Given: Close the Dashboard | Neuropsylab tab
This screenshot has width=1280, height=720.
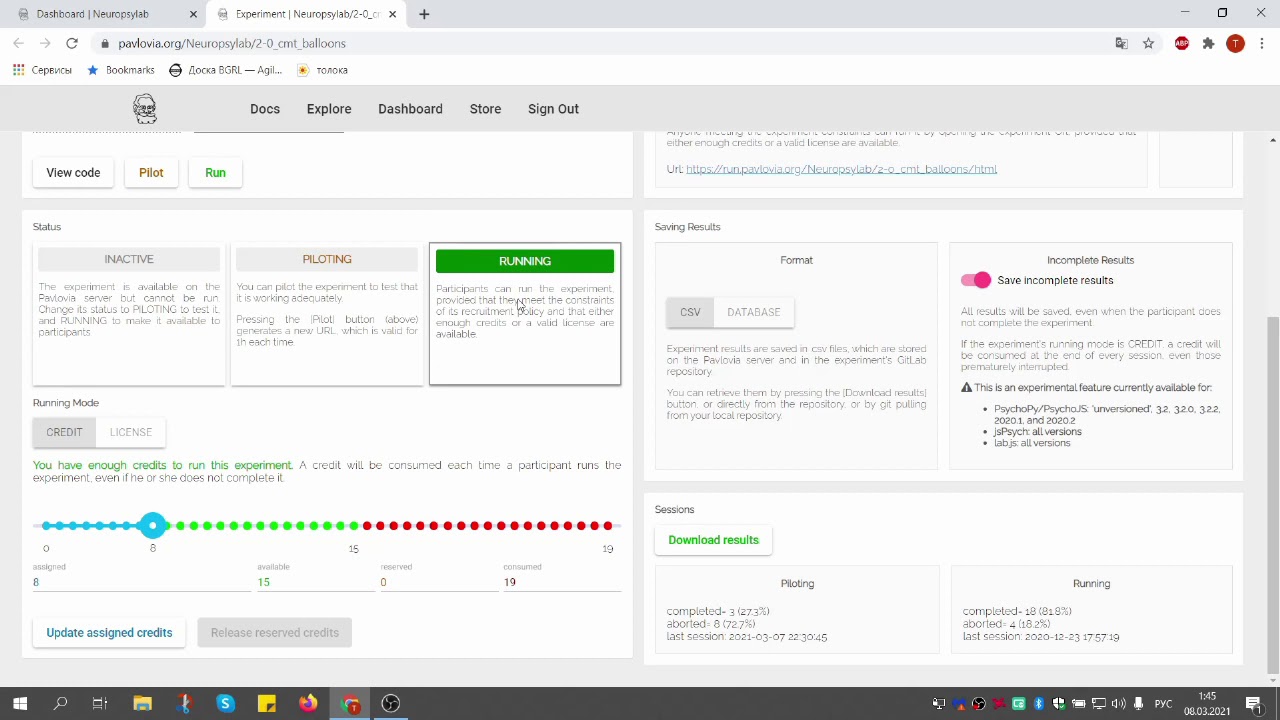Looking at the screenshot, I should (x=194, y=14).
